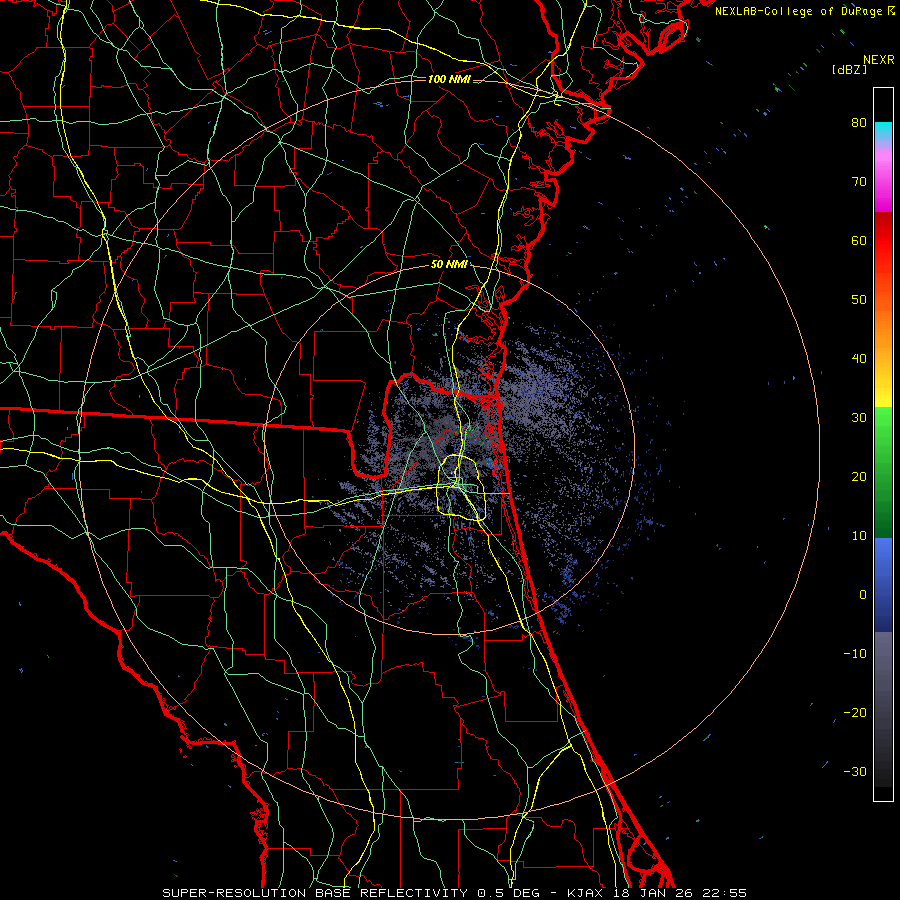
Task: Click the cyan top band of the color bar
Action: click(x=883, y=132)
